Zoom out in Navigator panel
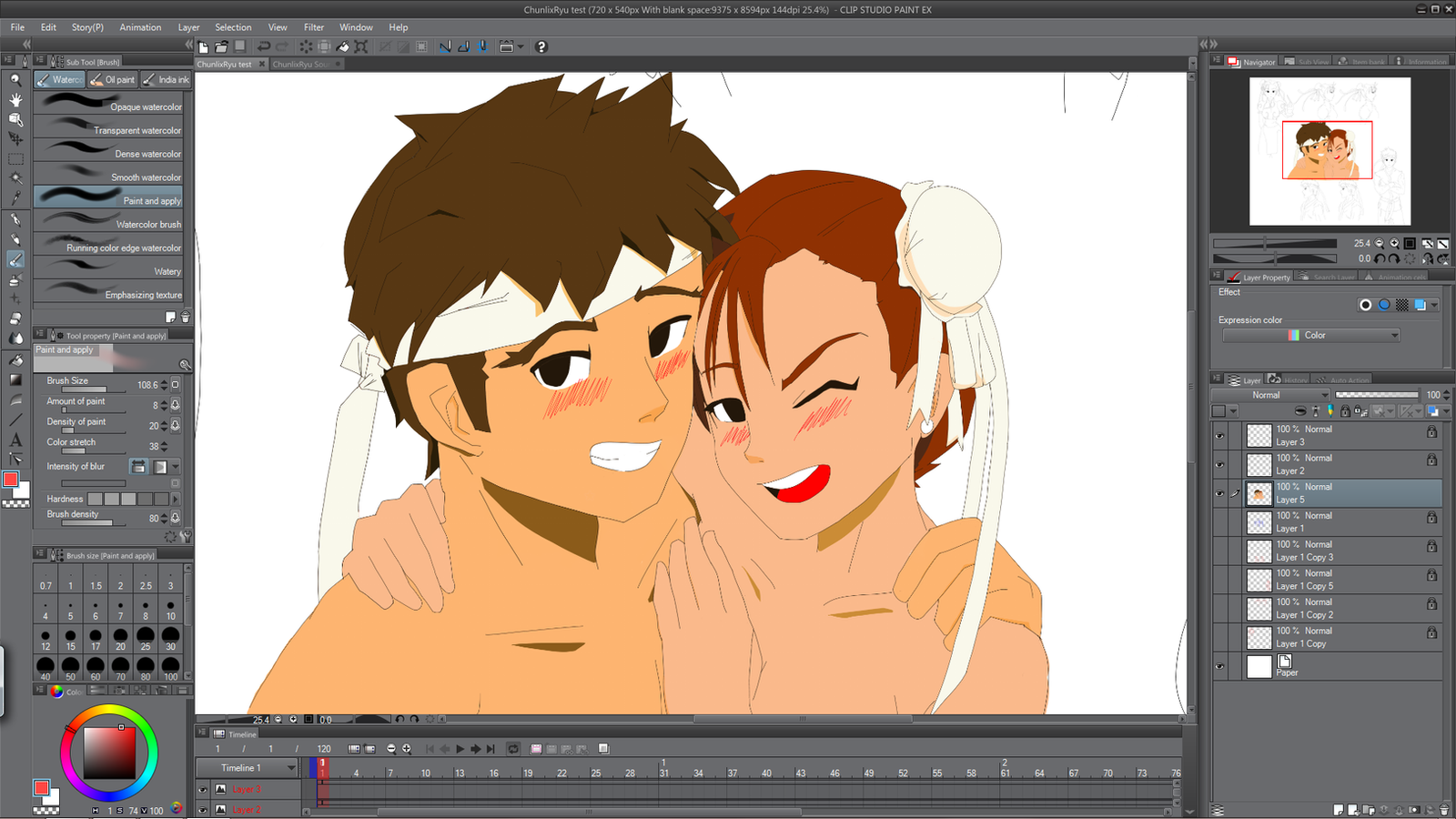 coord(1380,243)
